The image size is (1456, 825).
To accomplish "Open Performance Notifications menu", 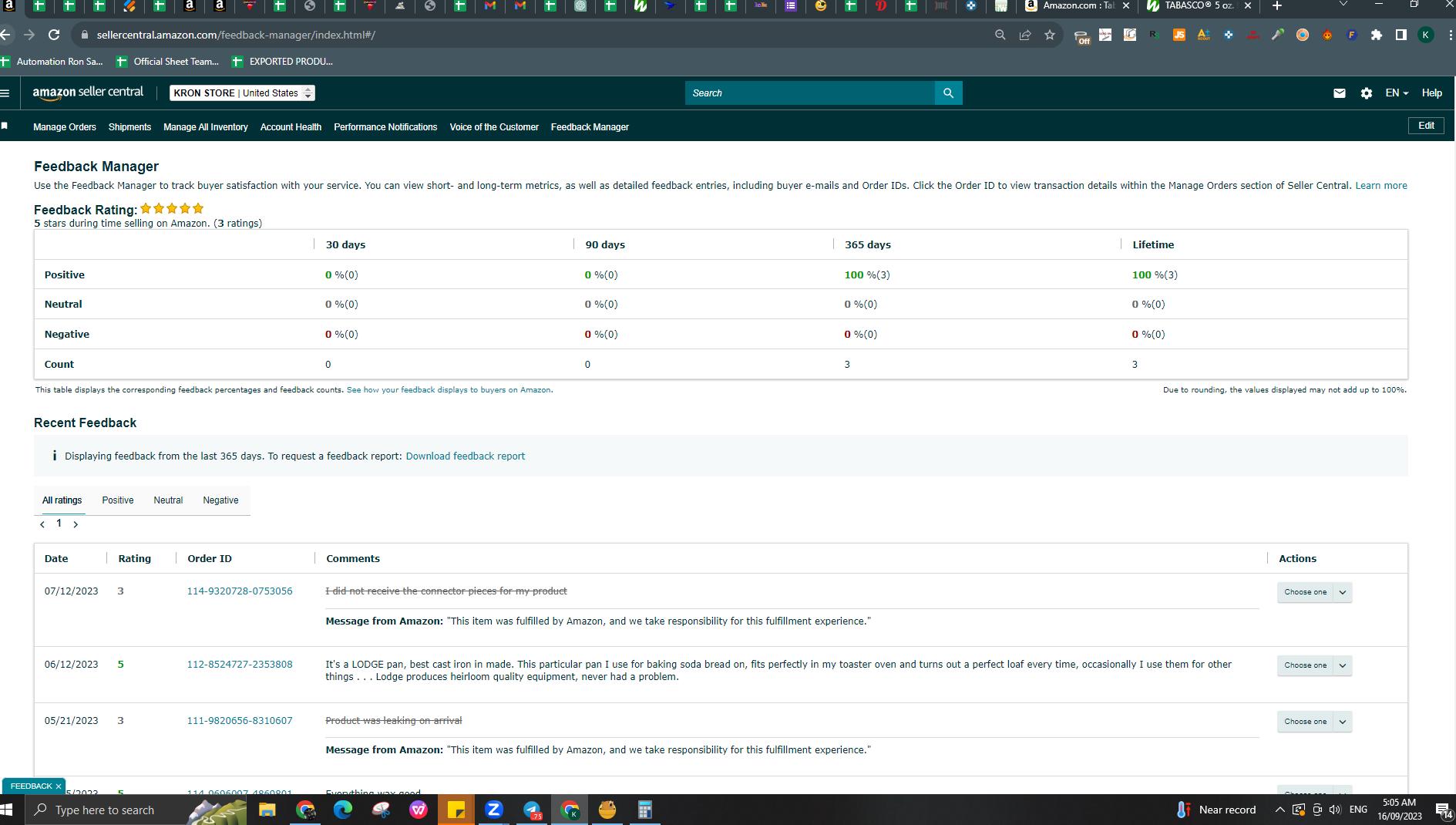I will [x=385, y=127].
